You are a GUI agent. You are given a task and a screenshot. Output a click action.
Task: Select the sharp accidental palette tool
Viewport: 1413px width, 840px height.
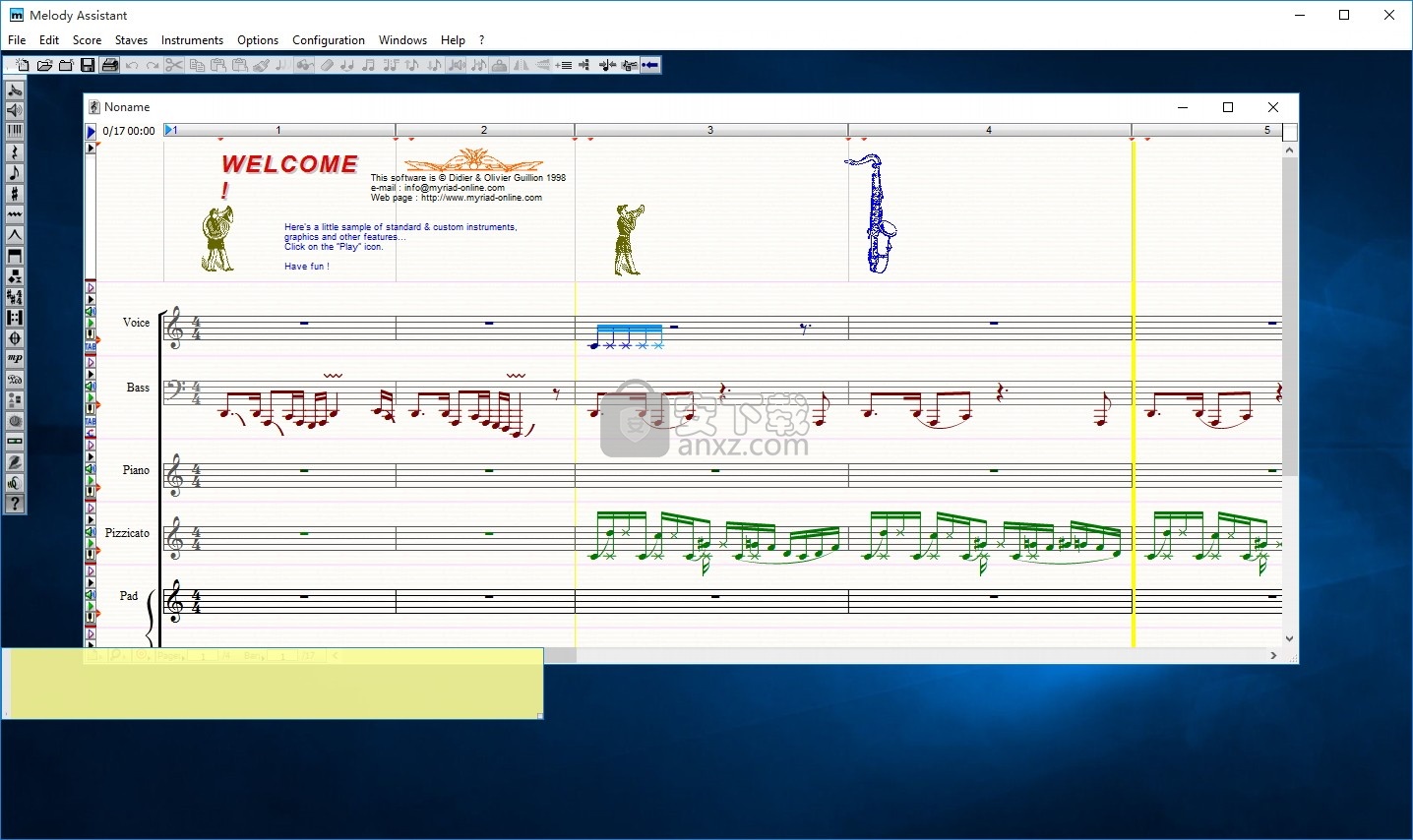coord(15,193)
